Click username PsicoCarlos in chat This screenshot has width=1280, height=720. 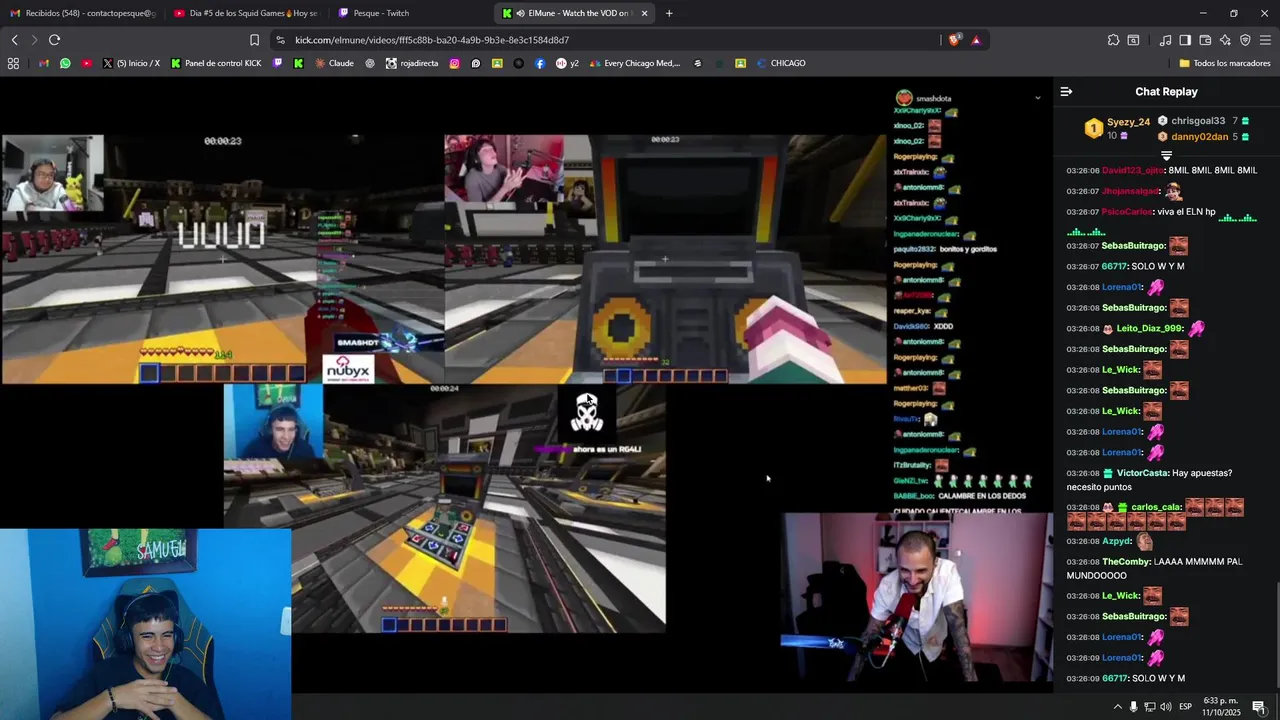[1127, 212]
